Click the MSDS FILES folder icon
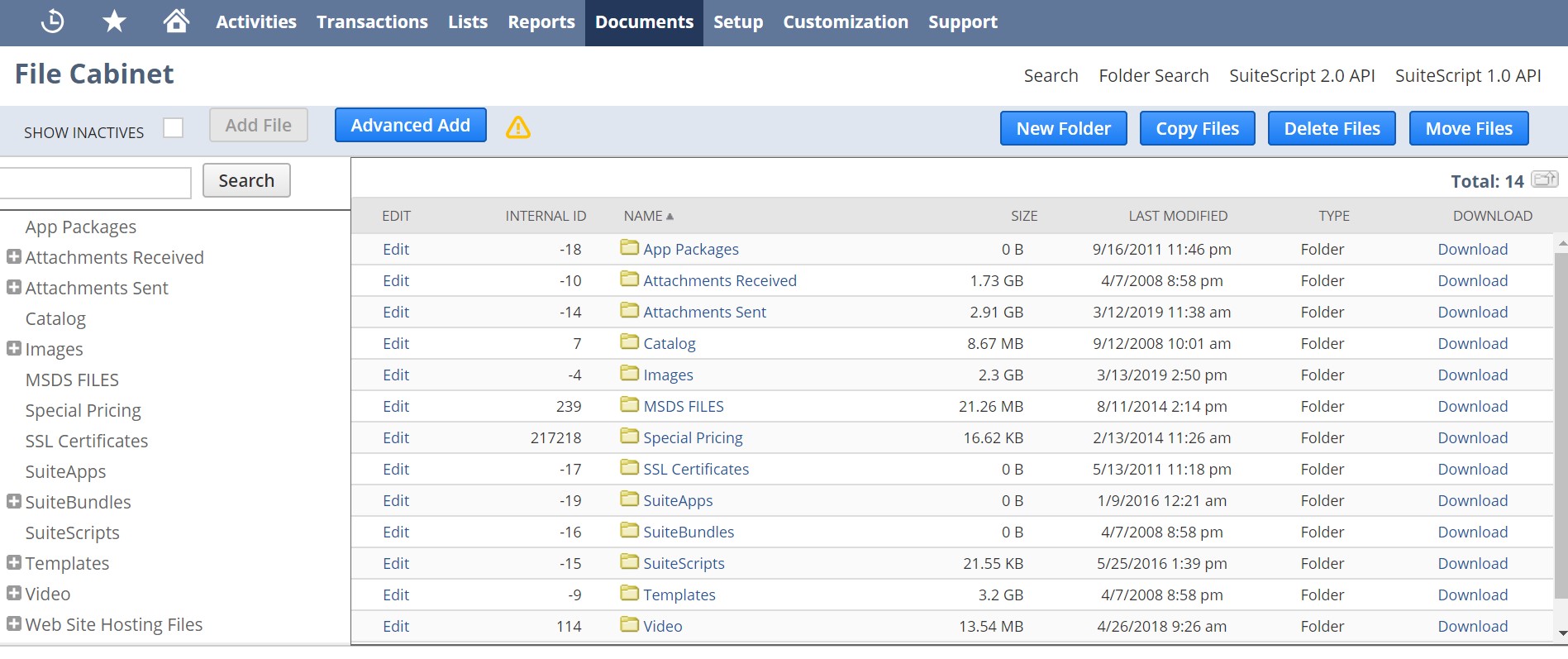Image resolution: width=1568 pixels, height=659 pixels. point(630,405)
